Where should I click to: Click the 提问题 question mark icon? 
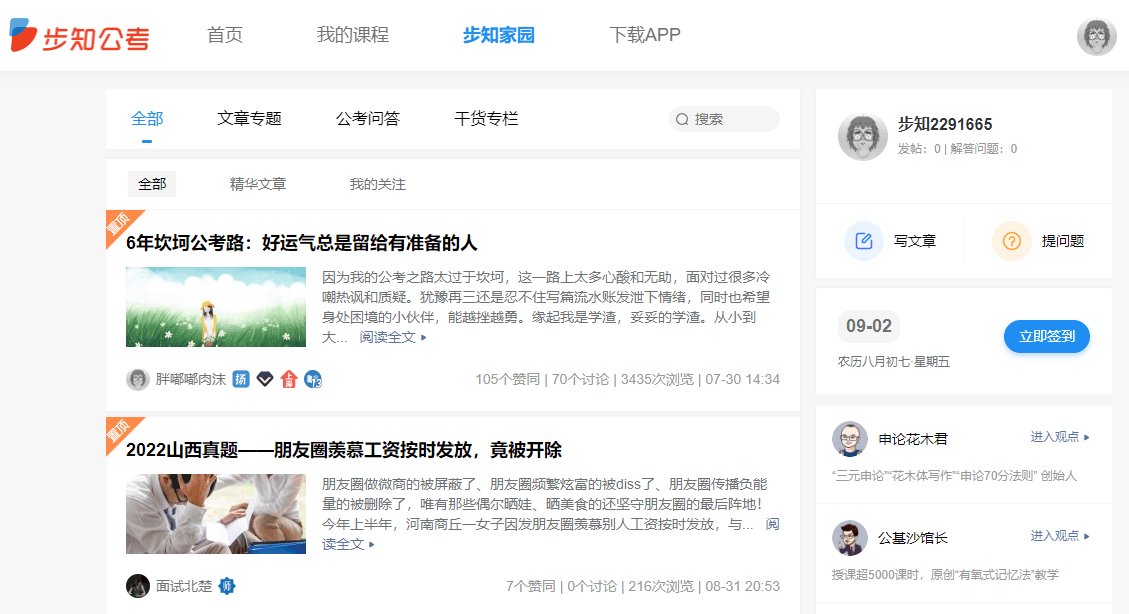click(x=1011, y=241)
